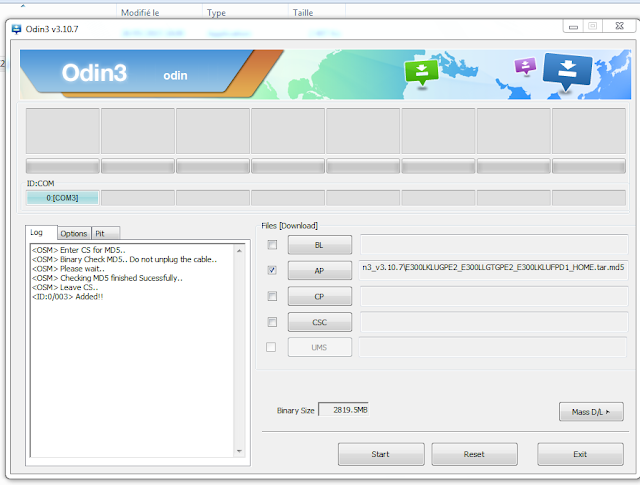The image size is (640, 485).
Task: Uncheck the AP file checkbox
Action: [x=272, y=270]
